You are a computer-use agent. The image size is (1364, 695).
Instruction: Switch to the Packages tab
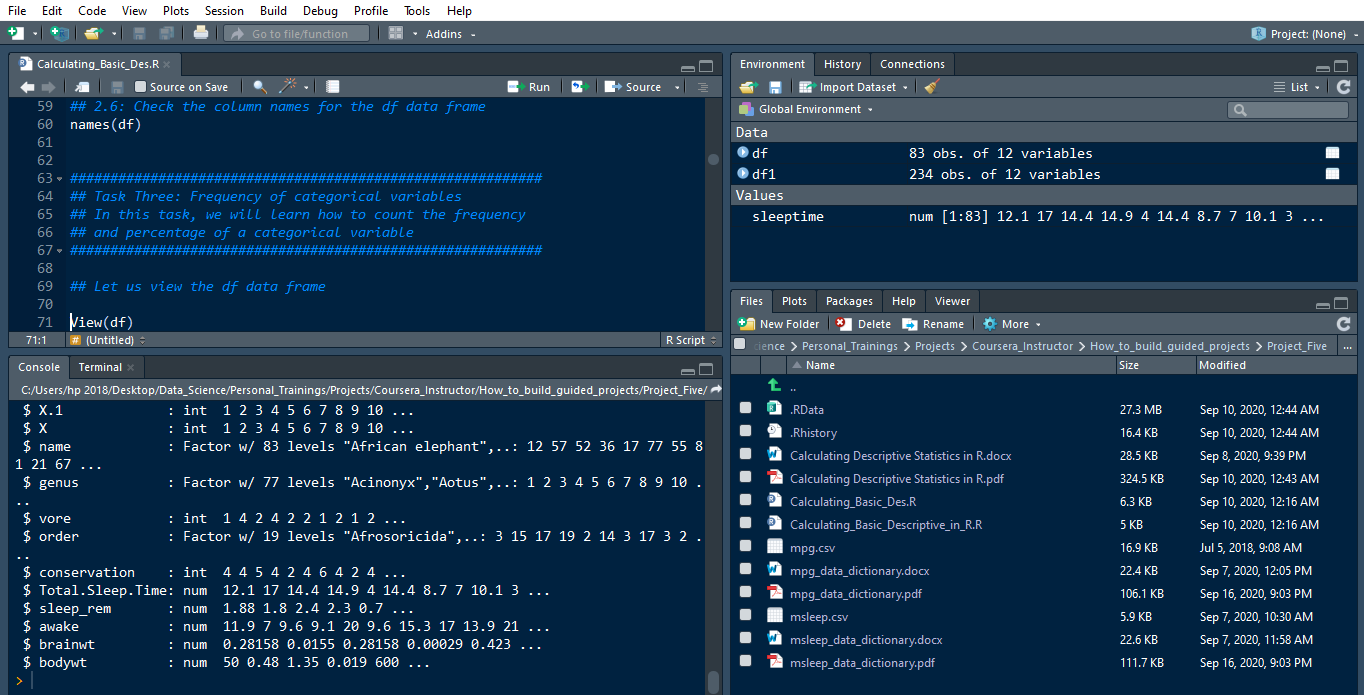coord(849,301)
